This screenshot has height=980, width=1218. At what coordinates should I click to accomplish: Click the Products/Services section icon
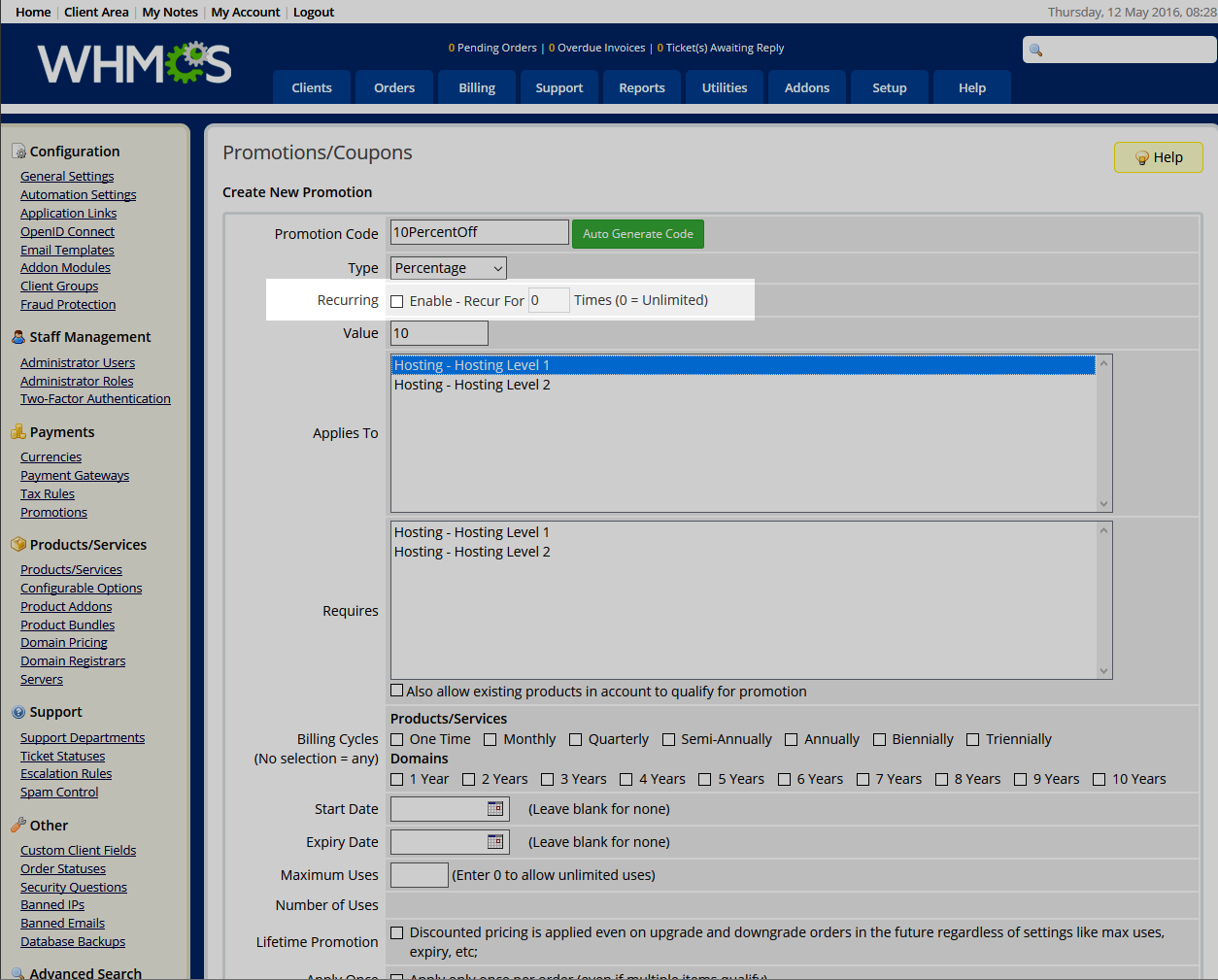tap(18, 545)
